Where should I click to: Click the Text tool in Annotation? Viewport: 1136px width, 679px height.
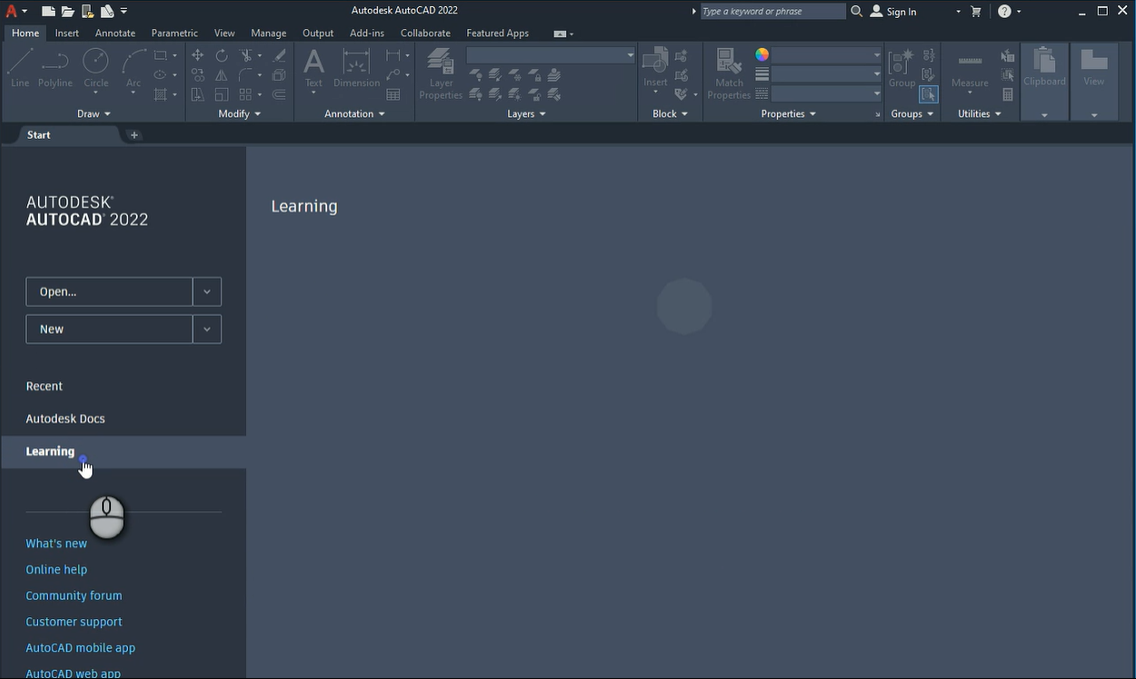[x=313, y=68]
